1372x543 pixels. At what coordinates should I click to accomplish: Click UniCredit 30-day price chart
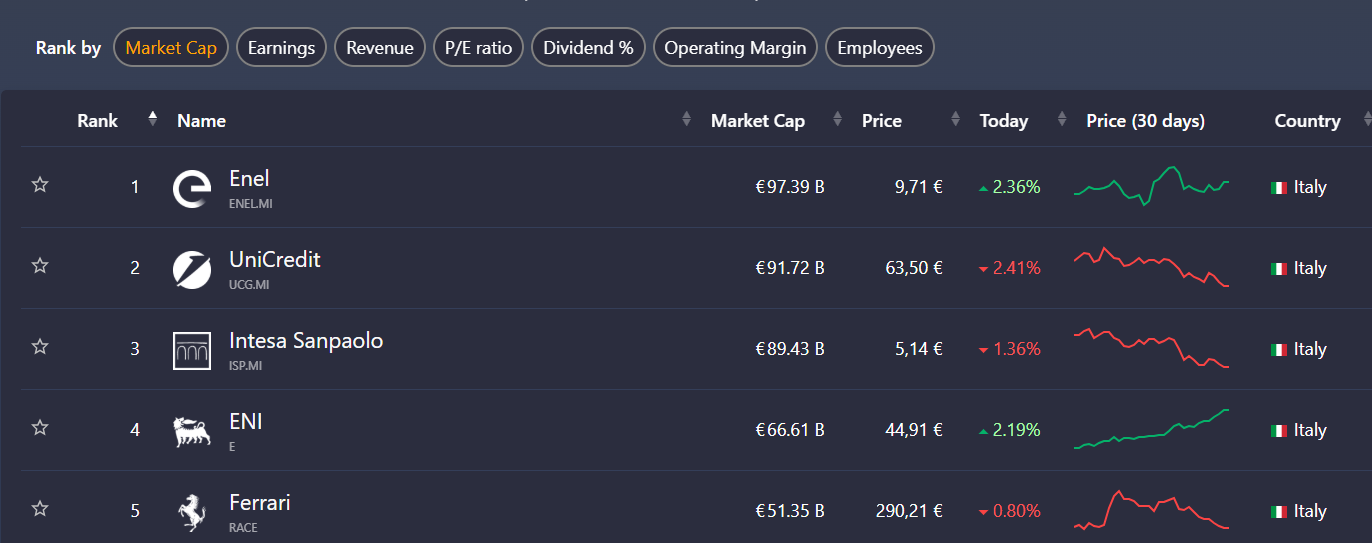click(1150, 267)
